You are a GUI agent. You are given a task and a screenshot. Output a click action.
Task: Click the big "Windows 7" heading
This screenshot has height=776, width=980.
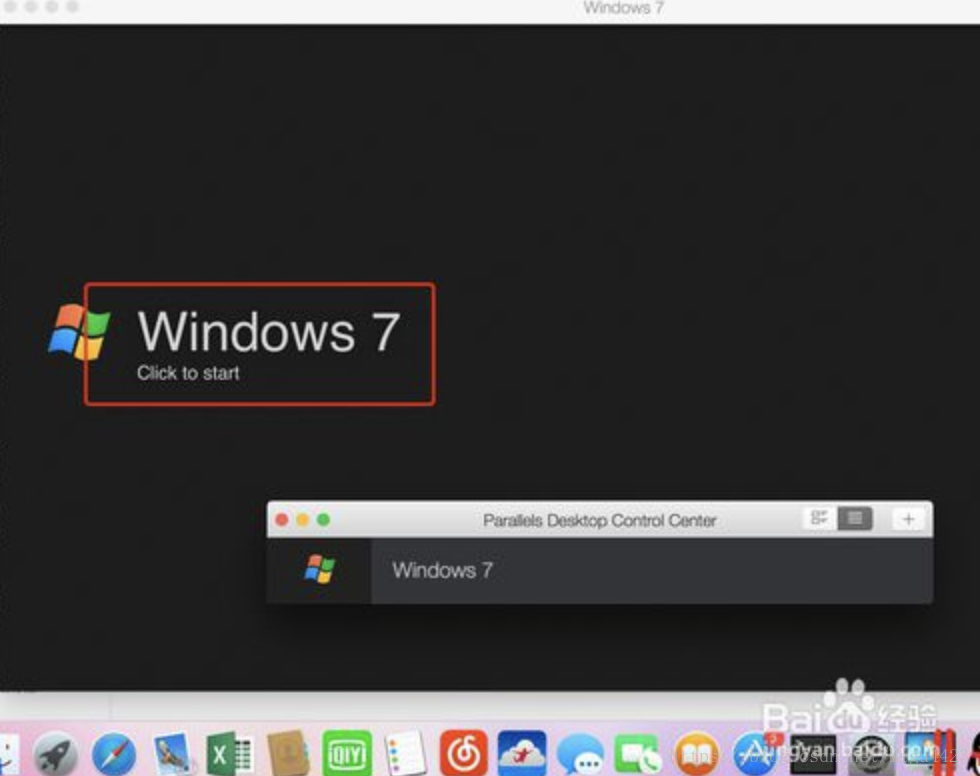(x=268, y=332)
